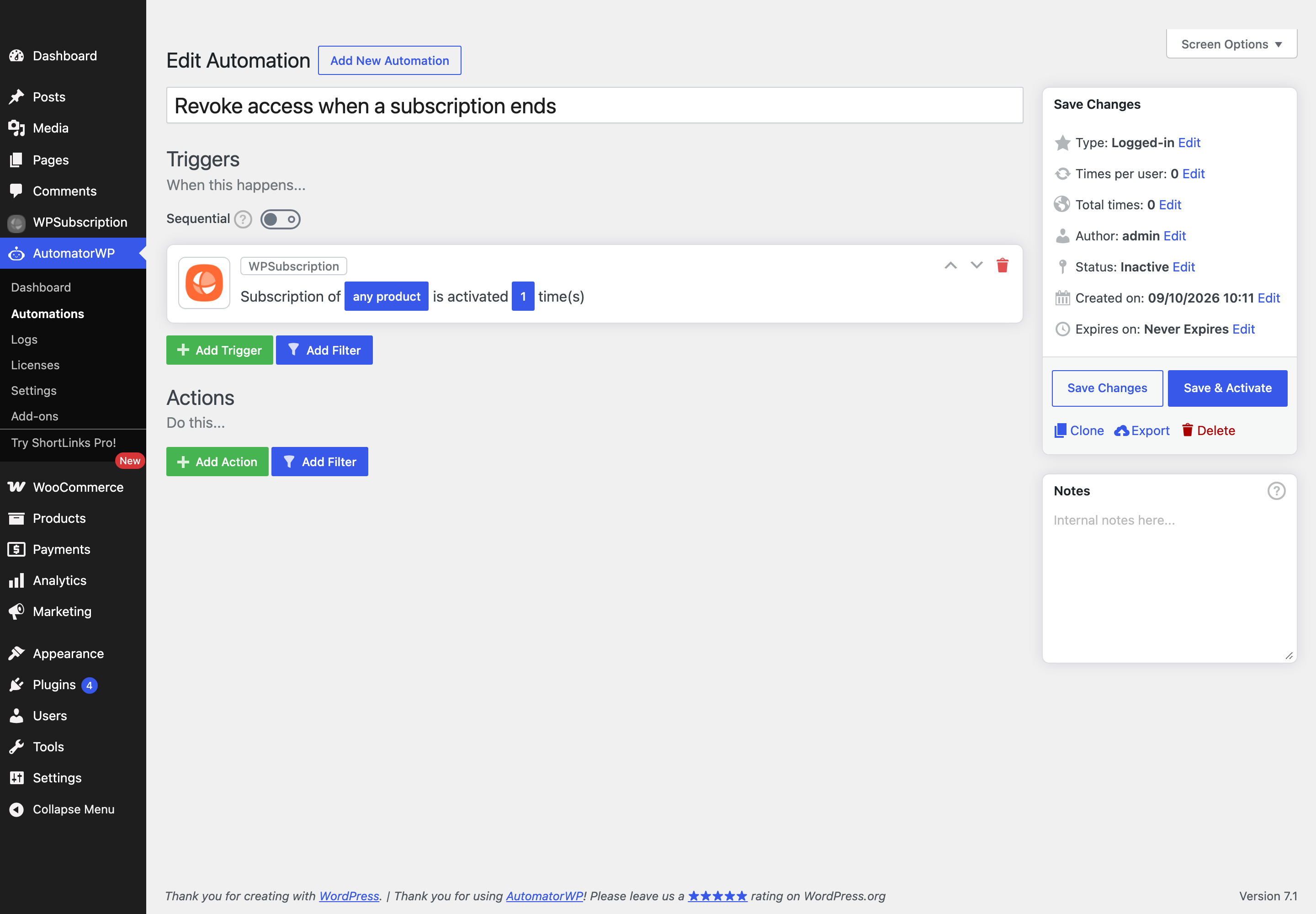
Task: Open the Notes help question mark icon
Action: (1277, 491)
